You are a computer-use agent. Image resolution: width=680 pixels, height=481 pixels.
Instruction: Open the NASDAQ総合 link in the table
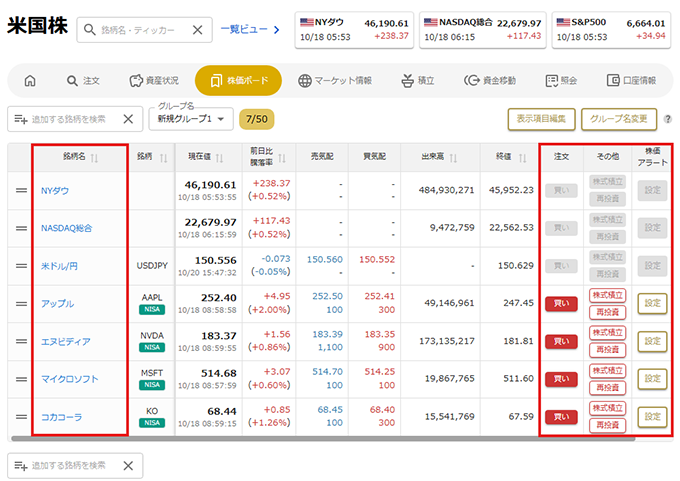[66, 228]
